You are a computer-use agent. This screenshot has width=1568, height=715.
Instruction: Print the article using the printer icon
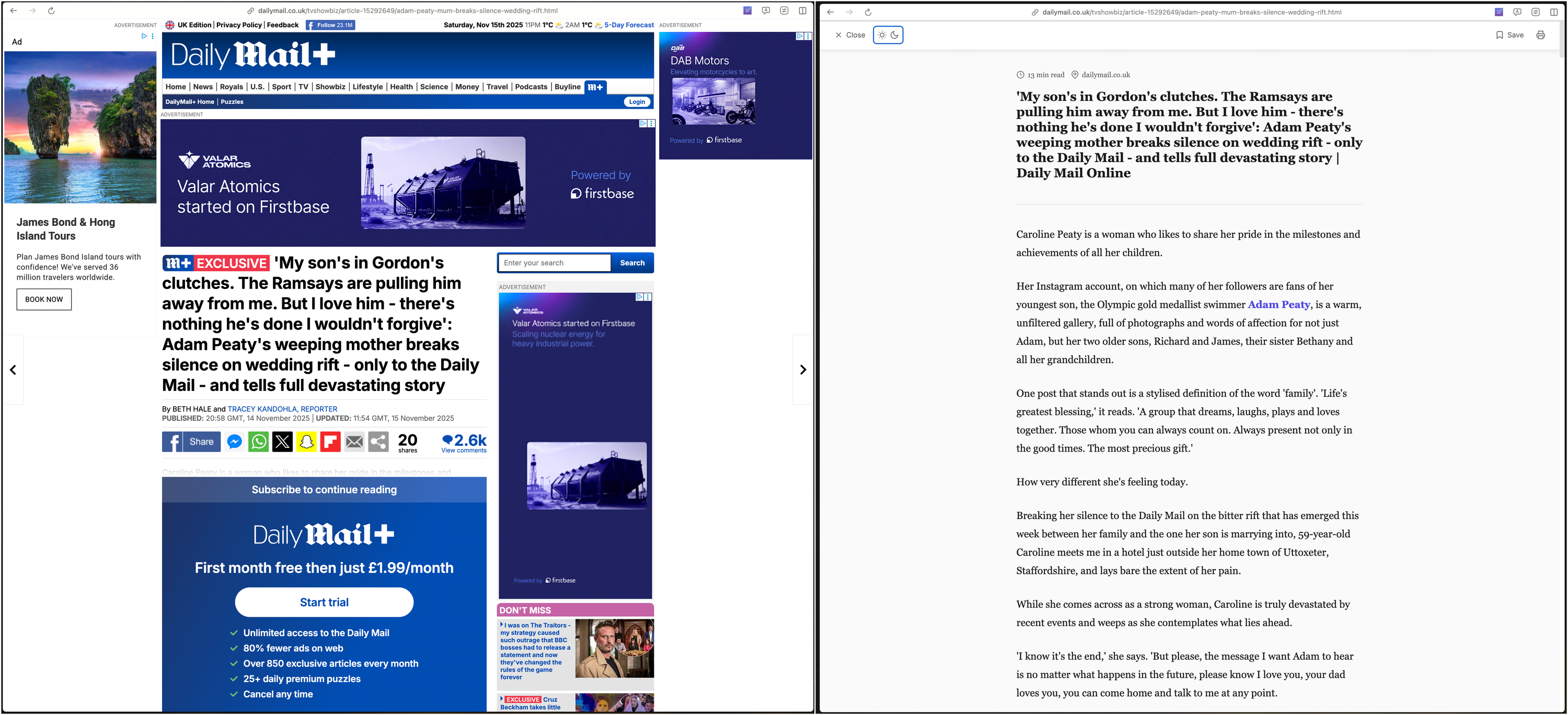(1541, 34)
